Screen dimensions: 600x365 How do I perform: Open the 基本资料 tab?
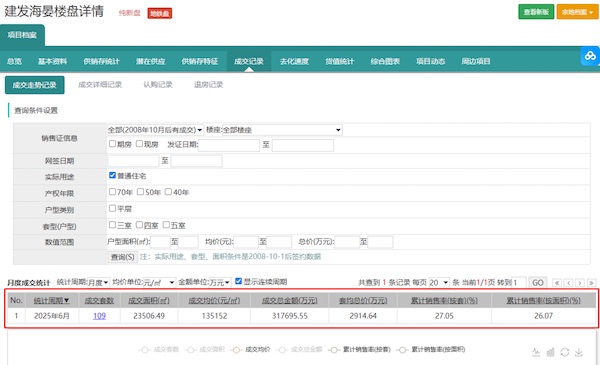(x=52, y=61)
